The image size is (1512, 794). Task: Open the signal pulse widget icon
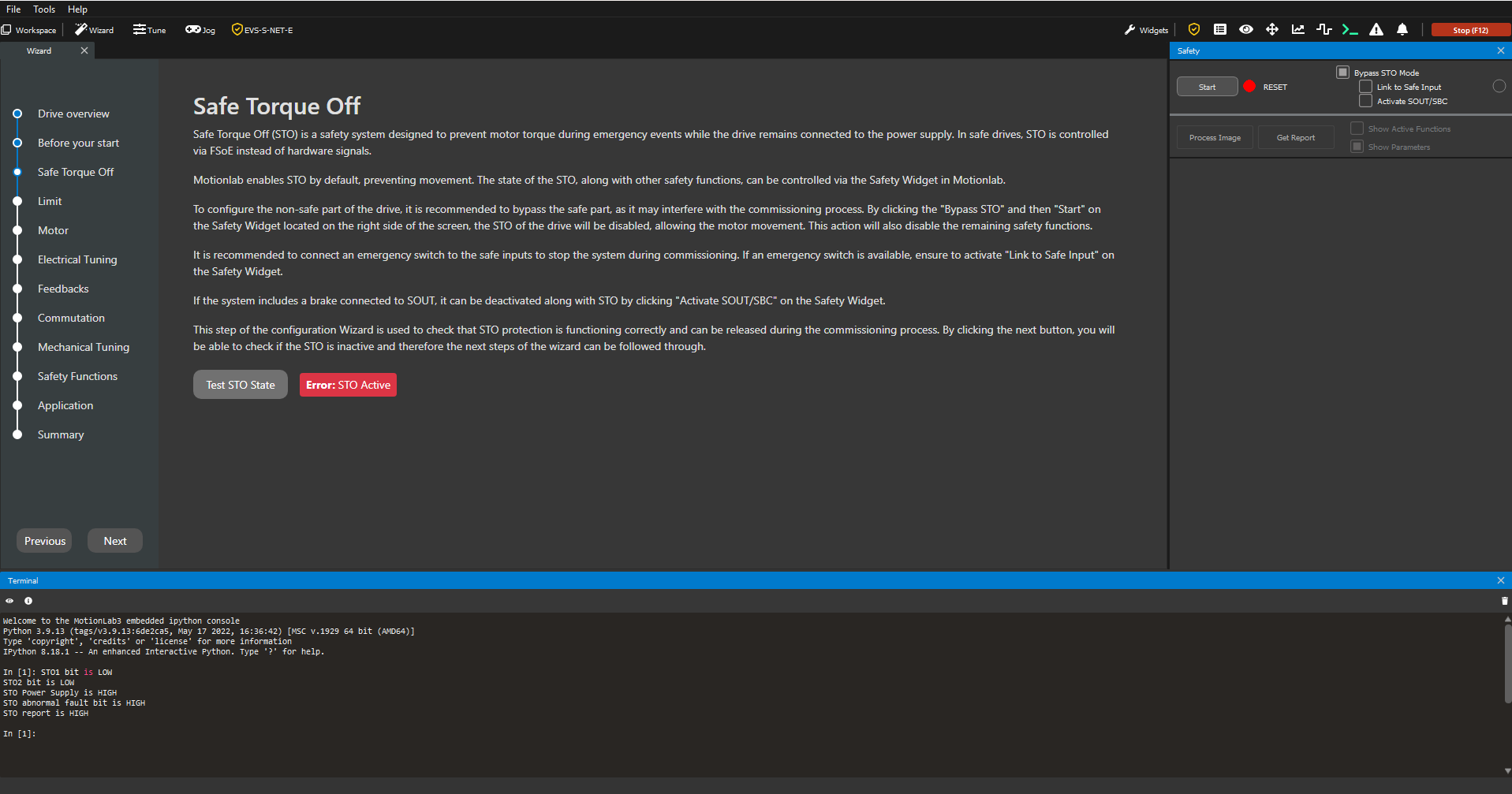tap(1324, 30)
